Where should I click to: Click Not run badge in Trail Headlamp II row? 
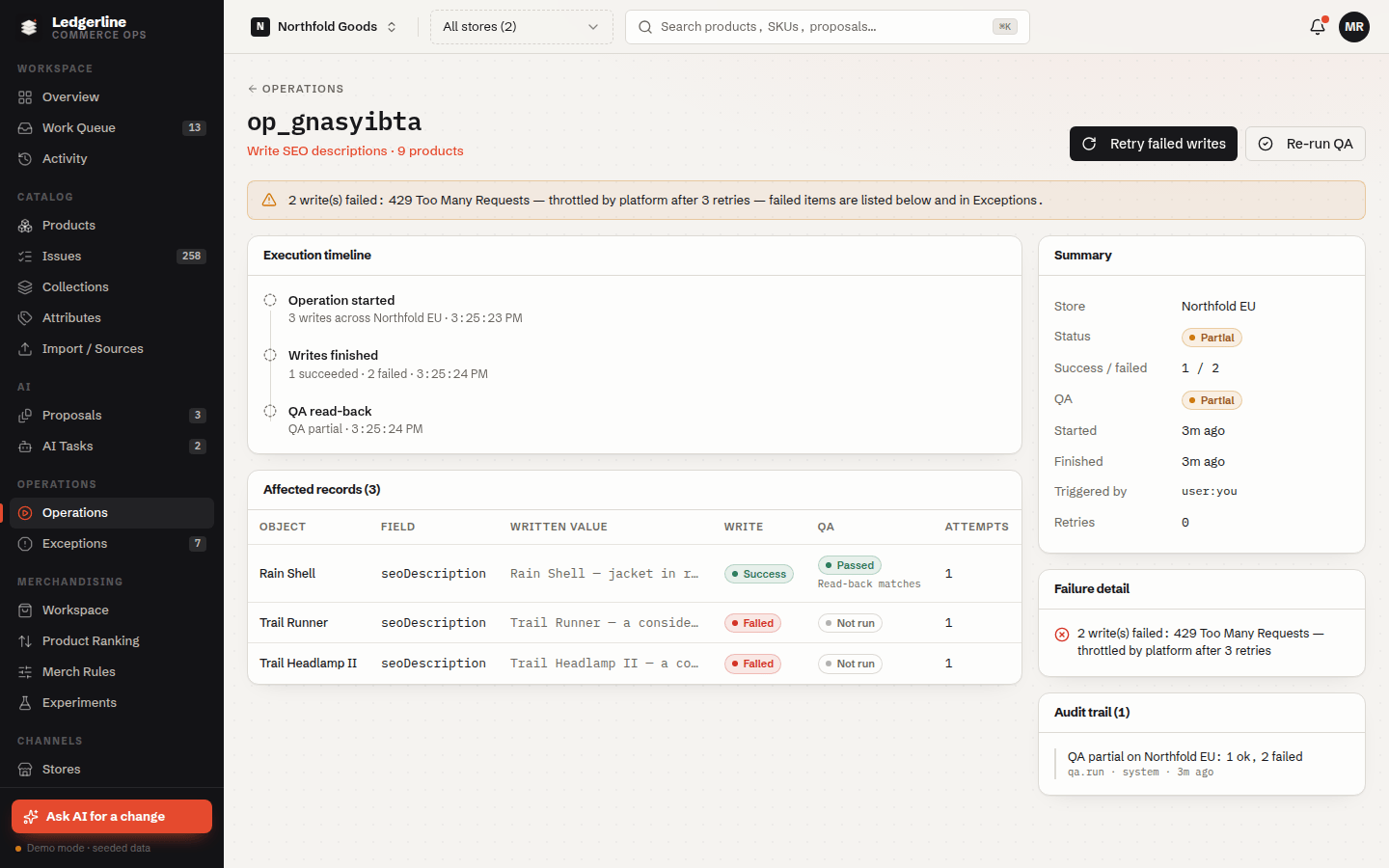[850, 664]
